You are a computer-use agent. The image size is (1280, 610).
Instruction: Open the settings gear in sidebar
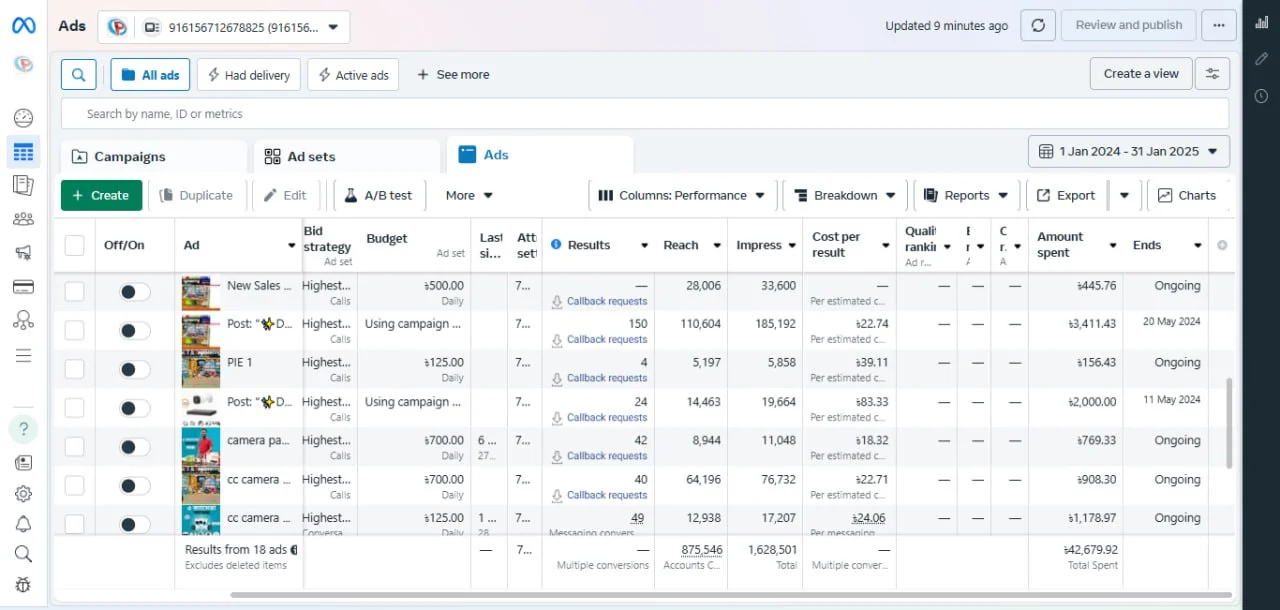coord(23,493)
